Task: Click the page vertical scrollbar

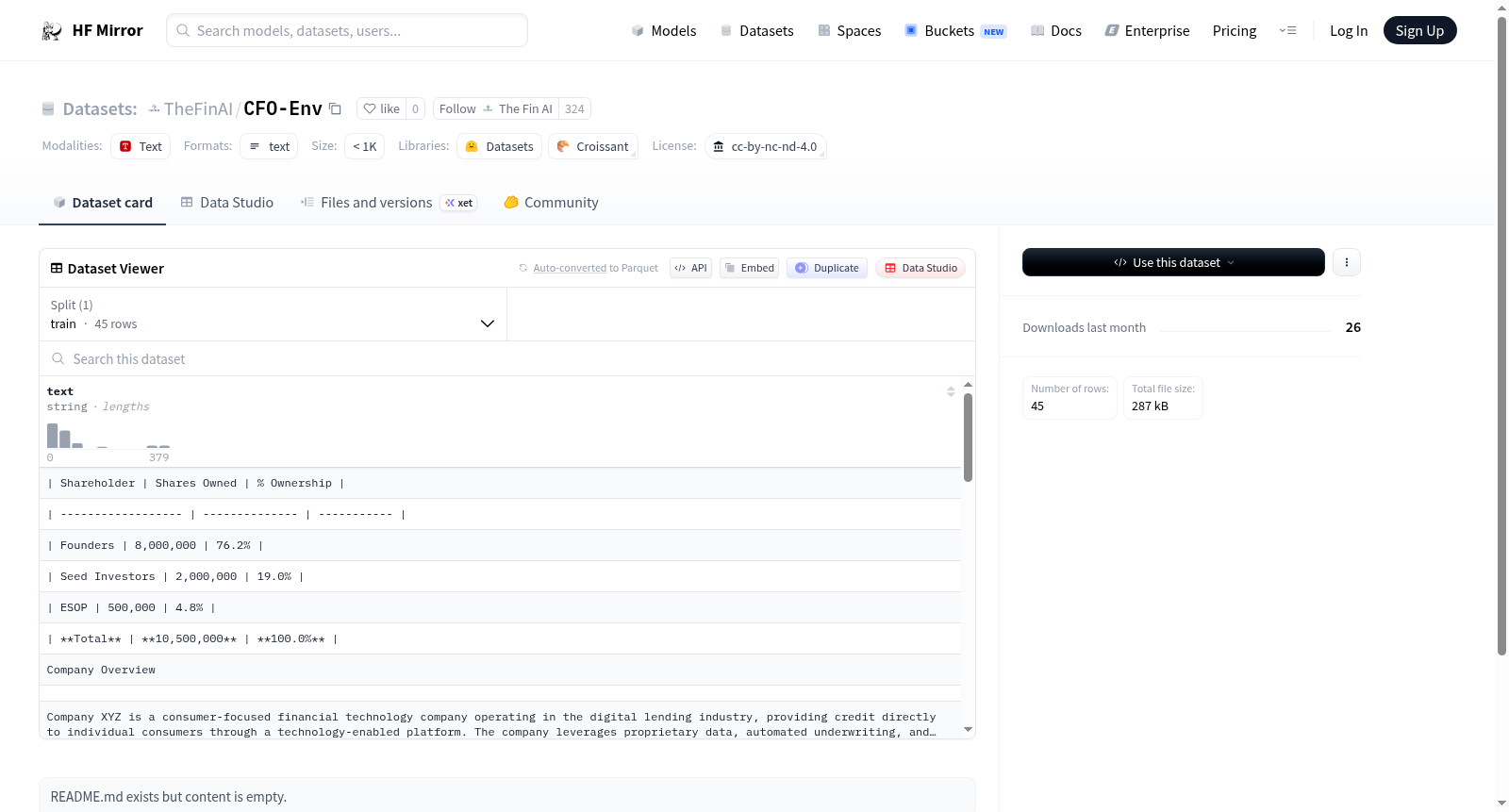Action: tap(1501, 335)
